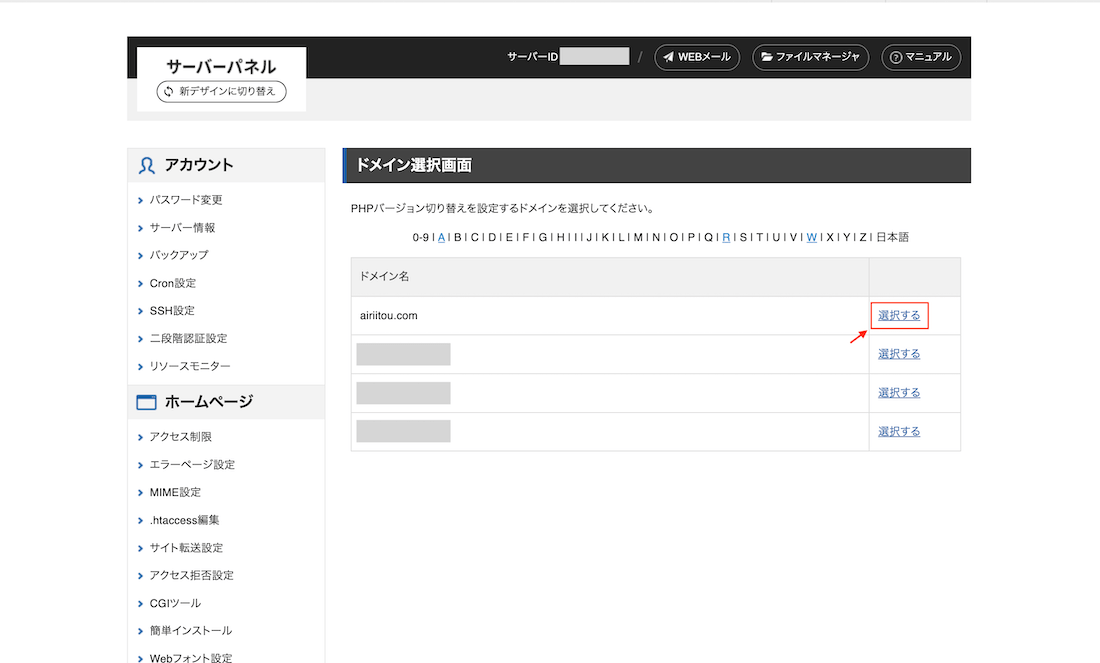This screenshot has width=1100, height=663.
Task: Click 選択する in the last domain row
Action: 899,431
